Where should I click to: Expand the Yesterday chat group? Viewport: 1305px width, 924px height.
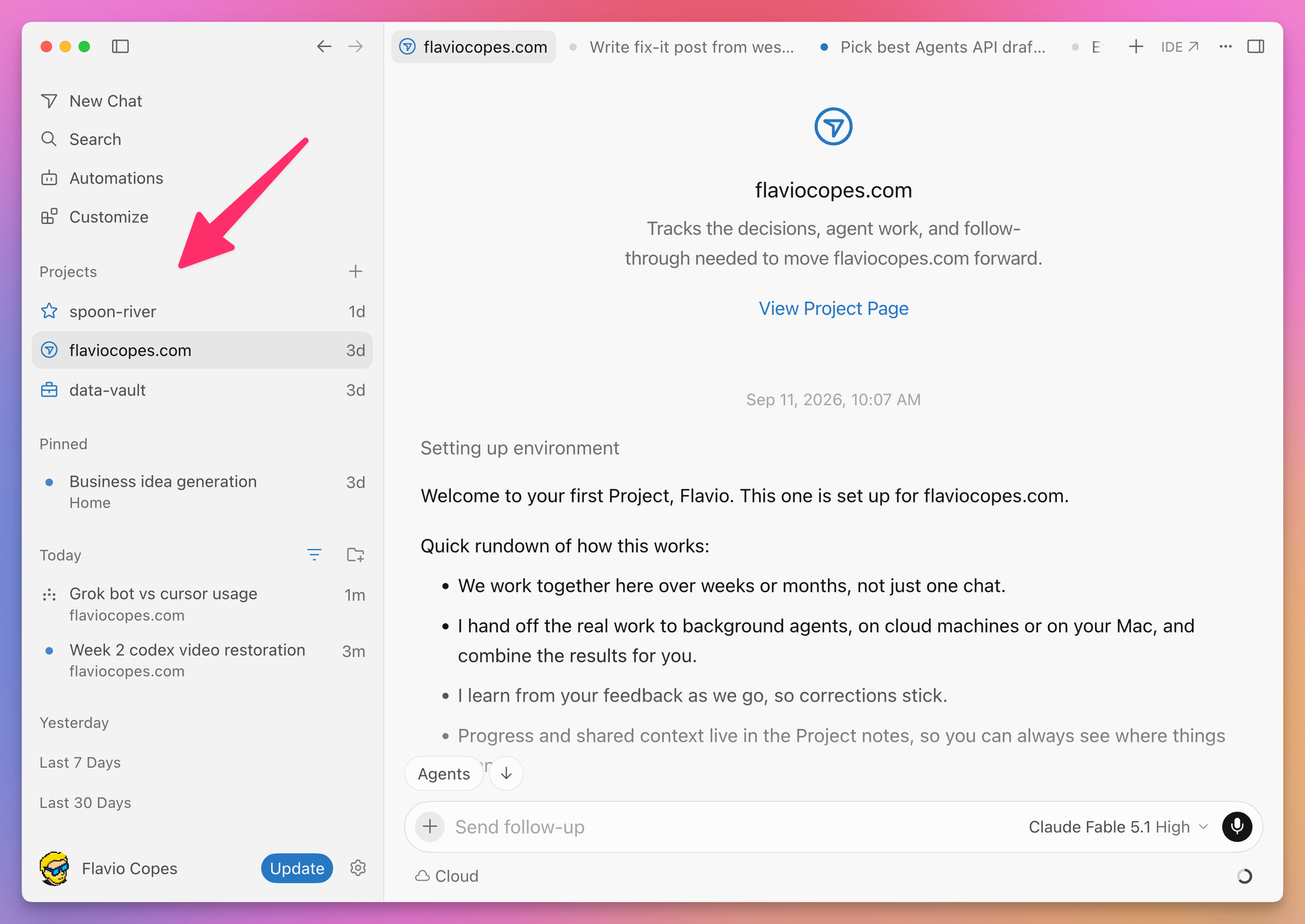point(74,723)
